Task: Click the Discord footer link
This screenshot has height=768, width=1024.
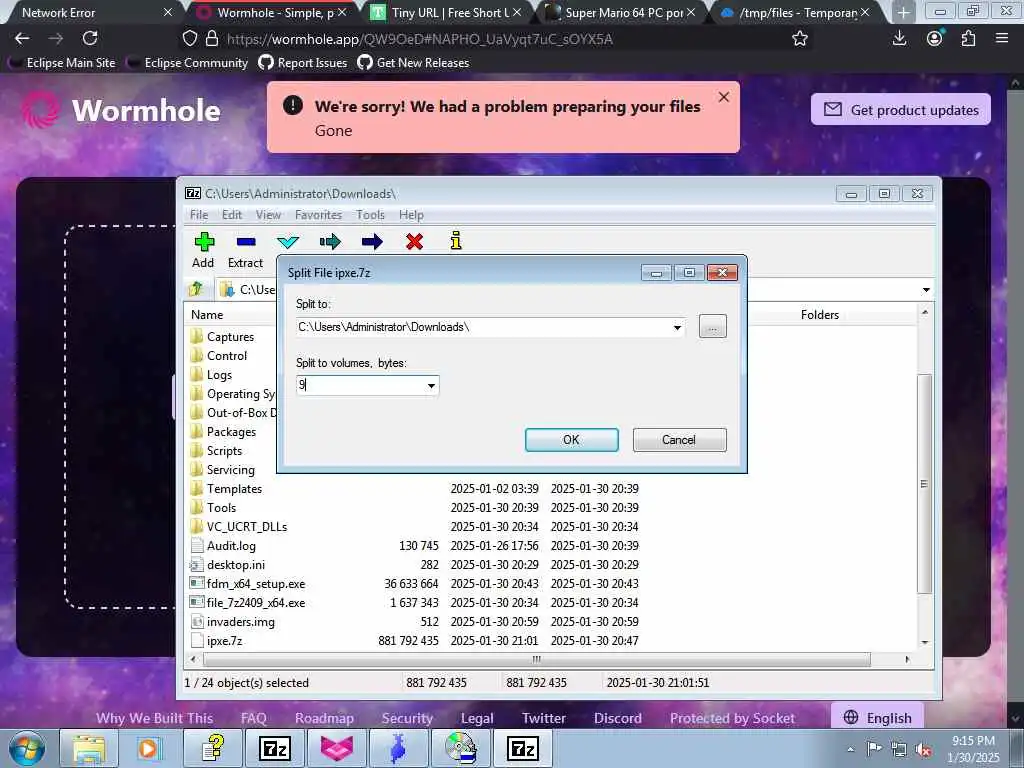Action: [x=618, y=718]
